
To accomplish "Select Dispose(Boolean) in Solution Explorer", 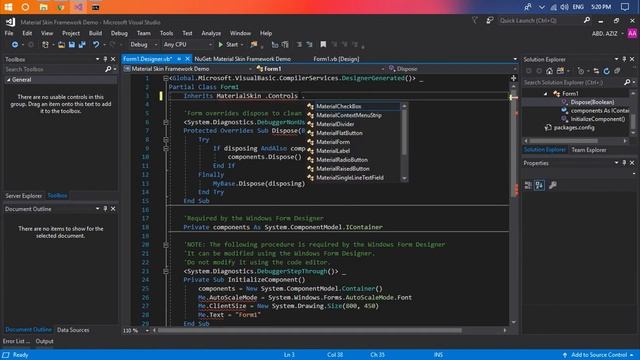I will point(592,102).
